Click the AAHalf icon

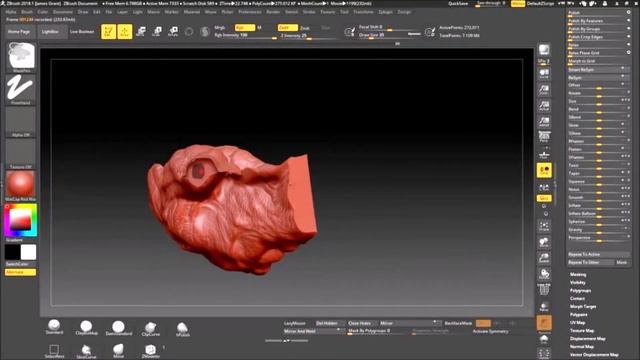point(544,122)
